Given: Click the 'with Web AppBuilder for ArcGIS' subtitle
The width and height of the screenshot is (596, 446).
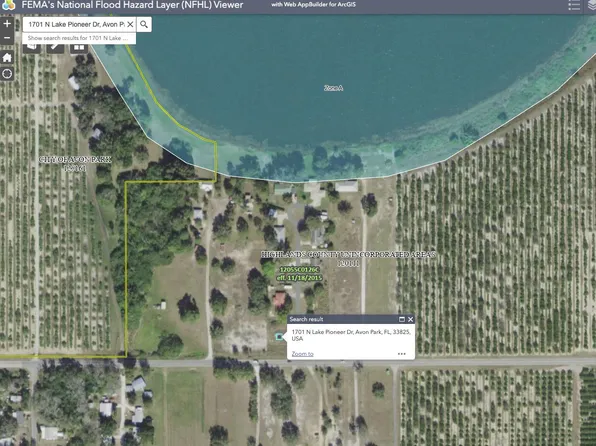Looking at the screenshot, I should (314, 5).
